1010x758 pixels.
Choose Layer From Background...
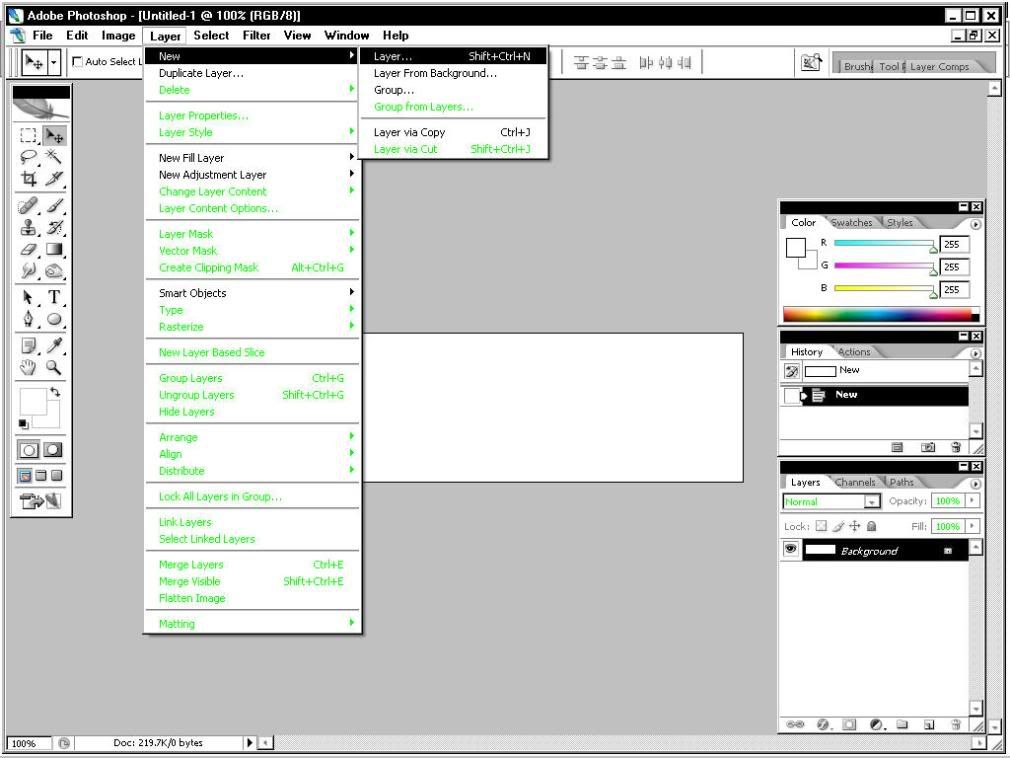[452, 73]
